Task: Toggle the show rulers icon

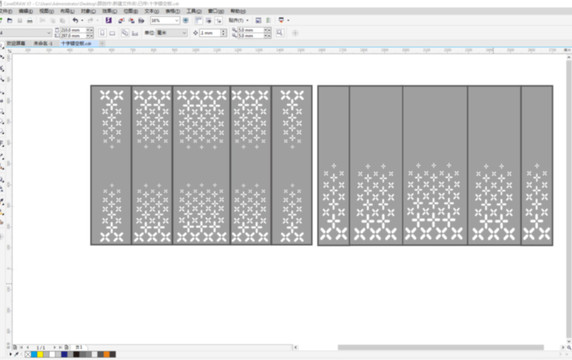Action: click(198, 20)
